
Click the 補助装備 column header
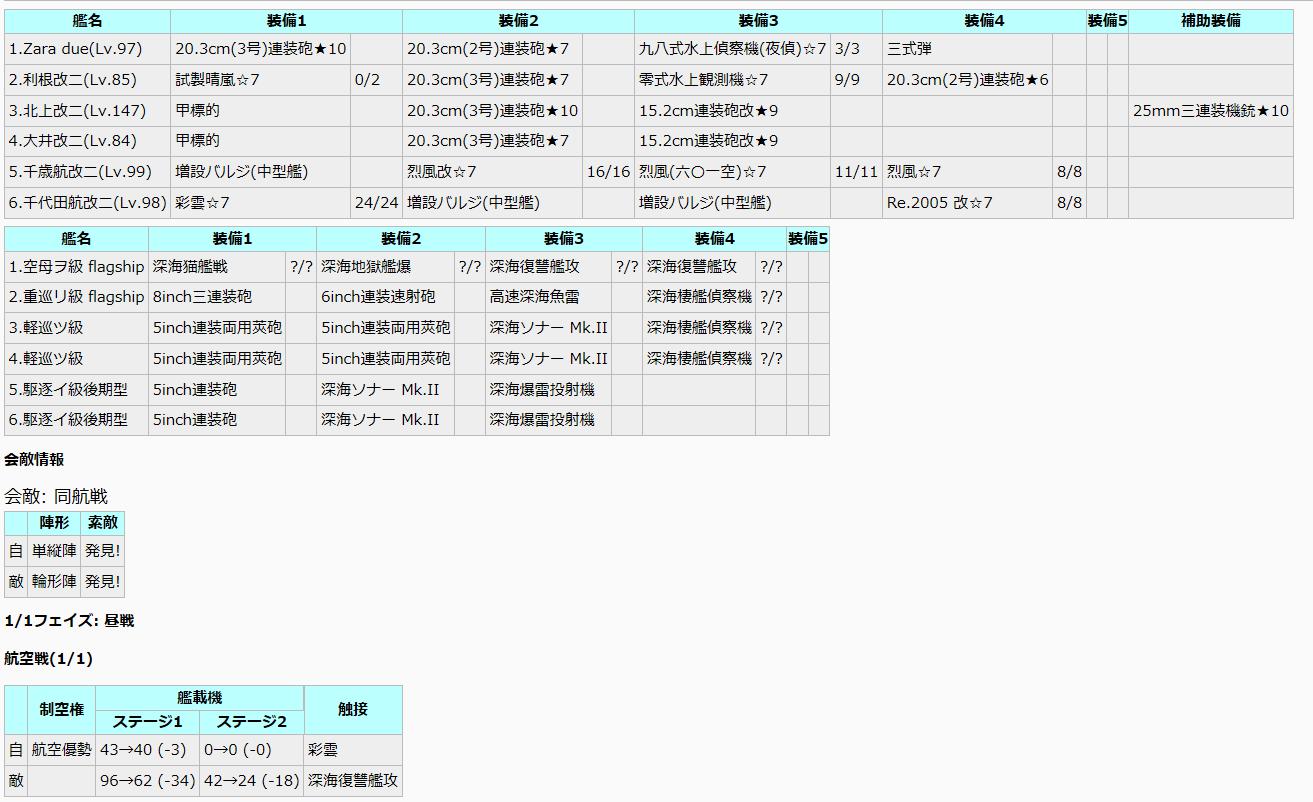tap(1211, 21)
